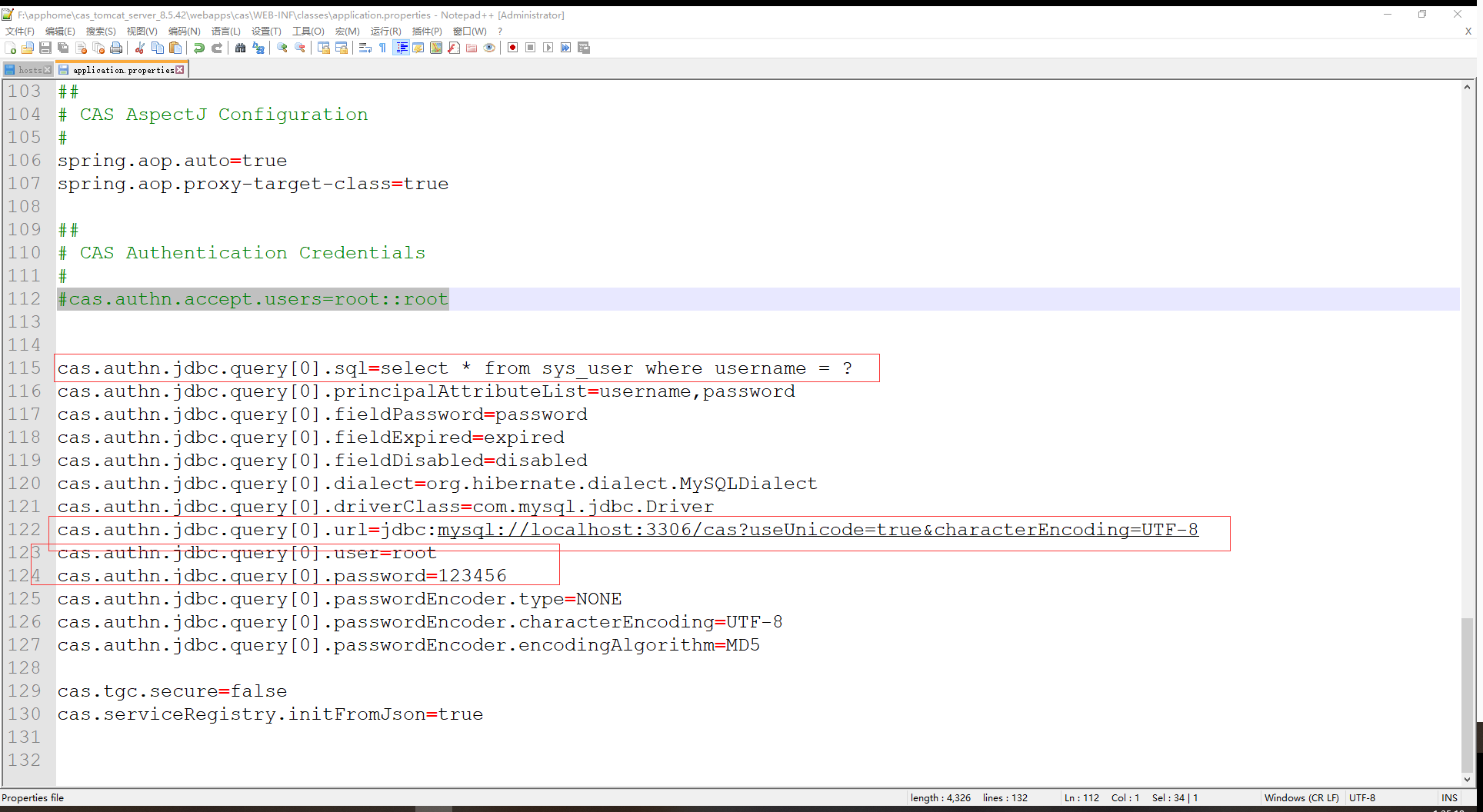
Task: Toggle the monitoring eye icon
Action: click(489, 48)
